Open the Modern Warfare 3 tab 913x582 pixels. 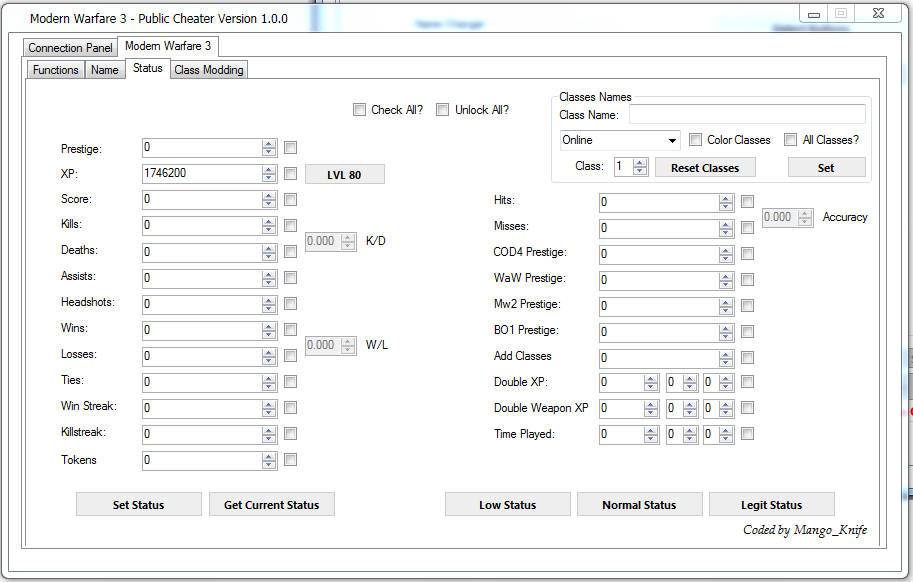(168, 46)
